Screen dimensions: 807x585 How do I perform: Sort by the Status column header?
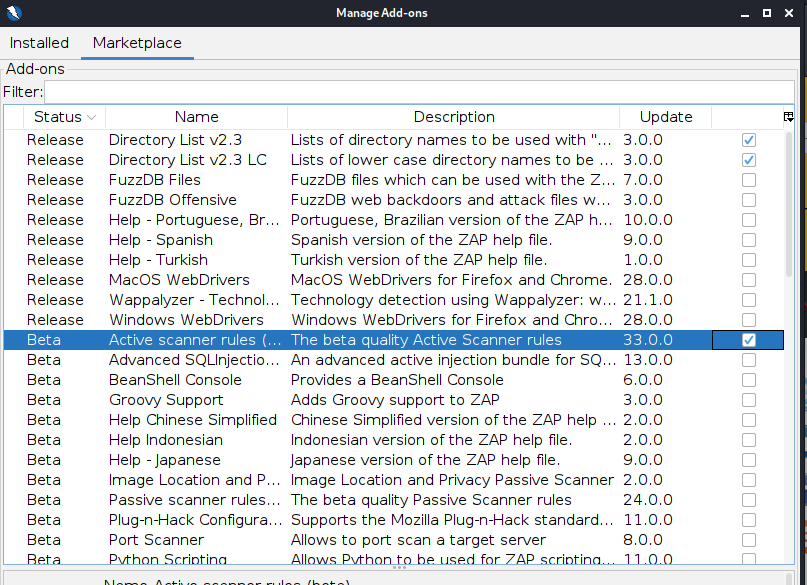pyautogui.click(x=64, y=117)
